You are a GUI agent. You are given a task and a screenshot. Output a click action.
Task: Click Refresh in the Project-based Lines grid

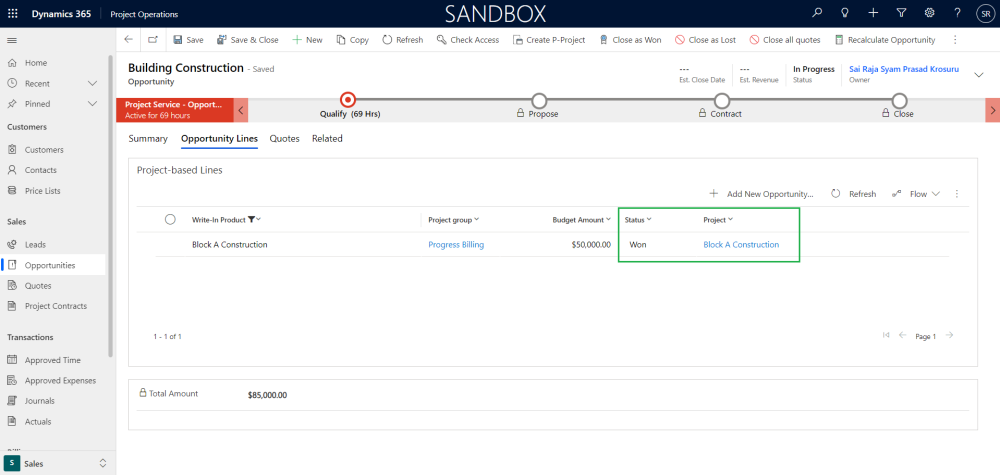pyautogui.click(x=854, y=194)
